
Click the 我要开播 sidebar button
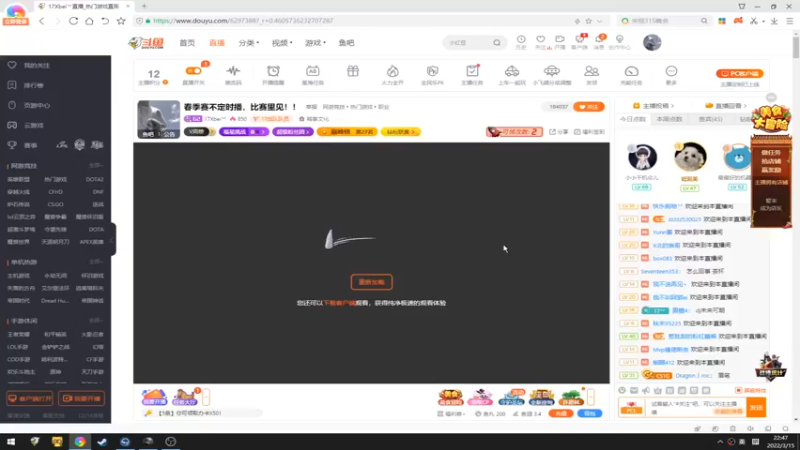[x=82, y=398]
